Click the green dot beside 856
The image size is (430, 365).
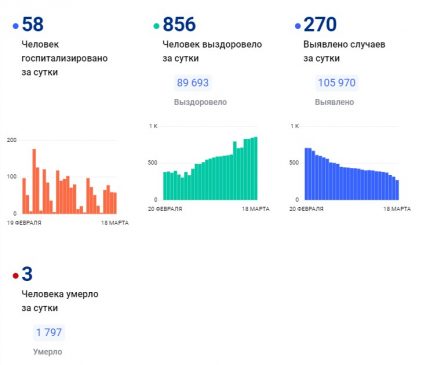[x=156, y=26]
